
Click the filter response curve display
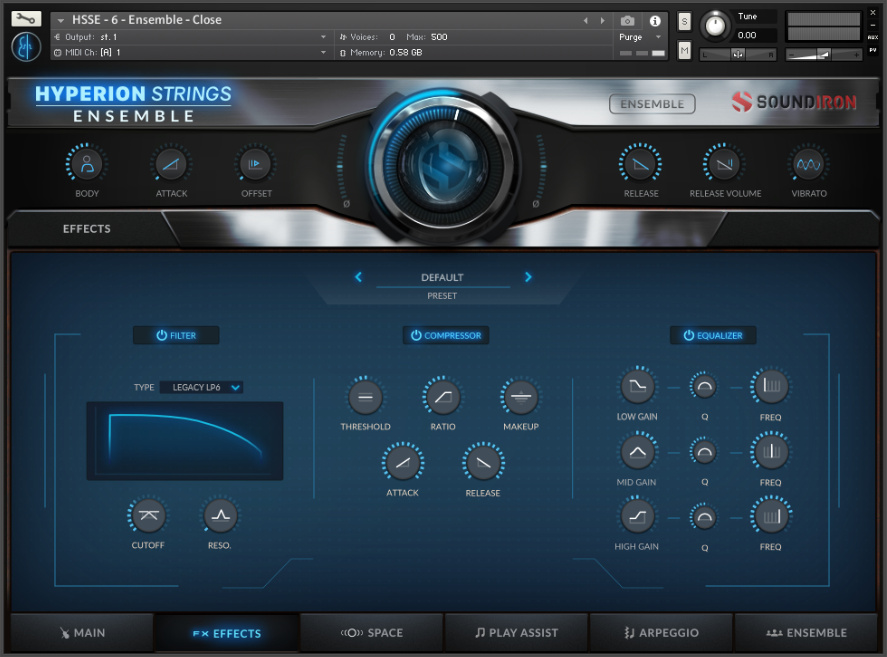[184, 441]
